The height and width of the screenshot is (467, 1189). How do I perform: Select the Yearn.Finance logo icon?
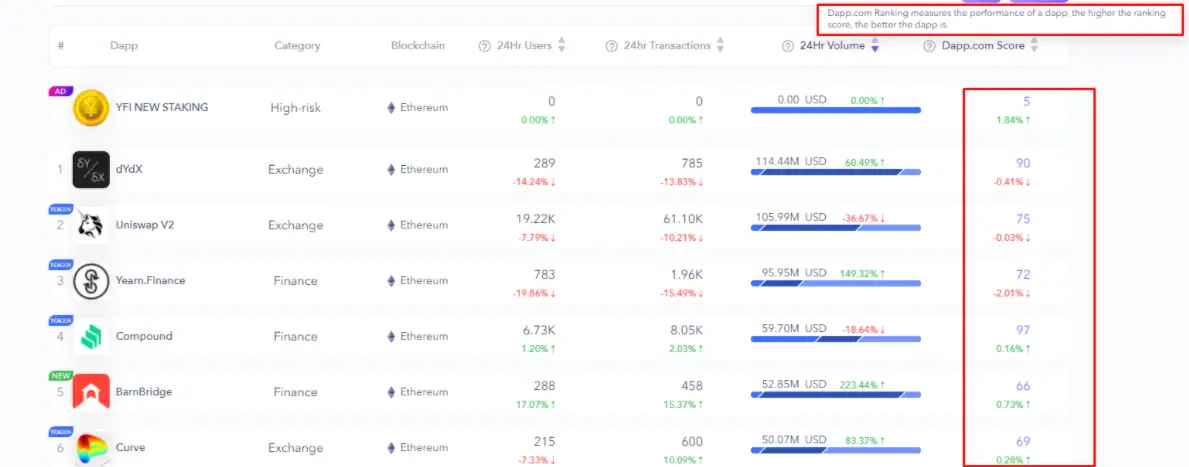(91, 281)
